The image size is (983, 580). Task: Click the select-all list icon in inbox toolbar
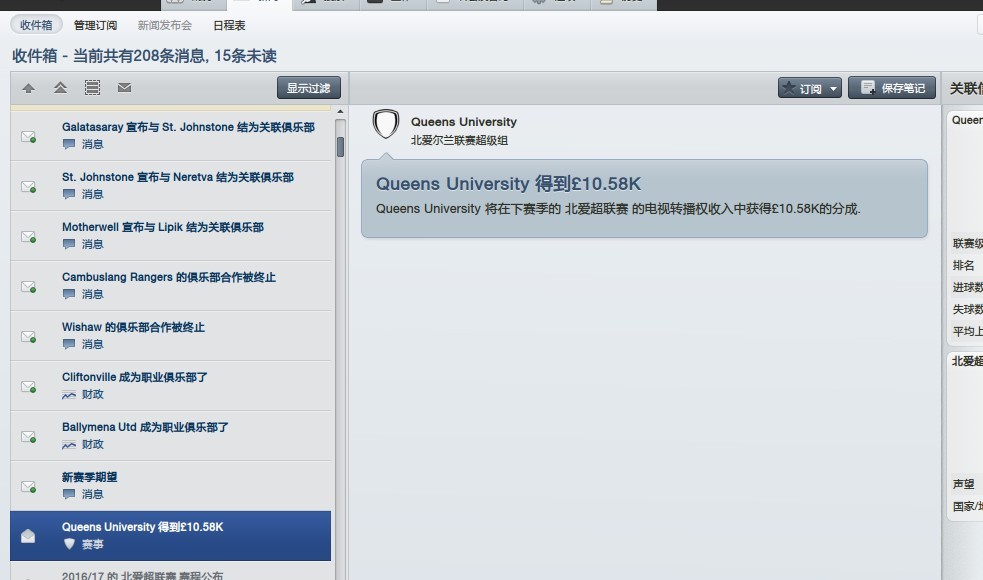click(92, 88)
